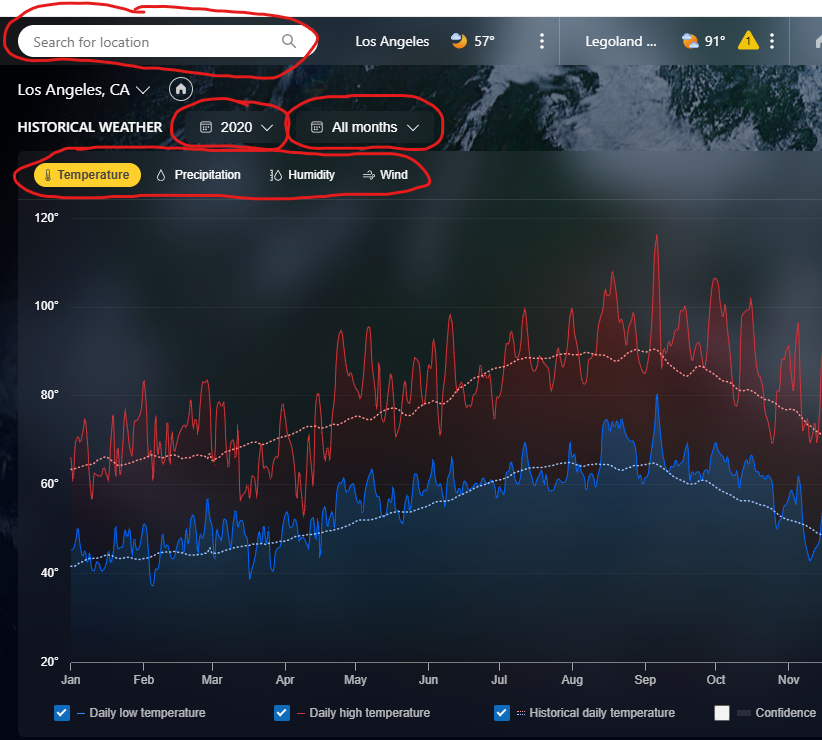Uncheck Historical daily temperature checkbox
The height and width of the screenshot is (740, 822).
[502, 713]
